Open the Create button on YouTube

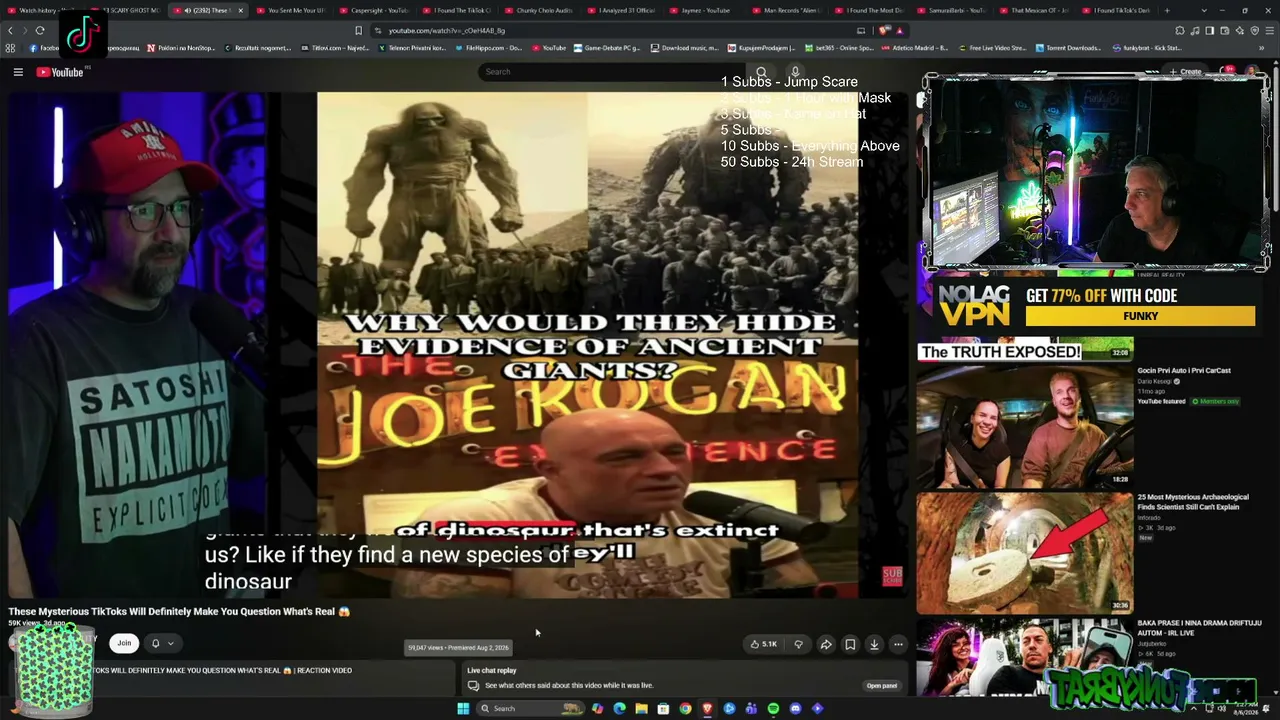pos(1186,72)
